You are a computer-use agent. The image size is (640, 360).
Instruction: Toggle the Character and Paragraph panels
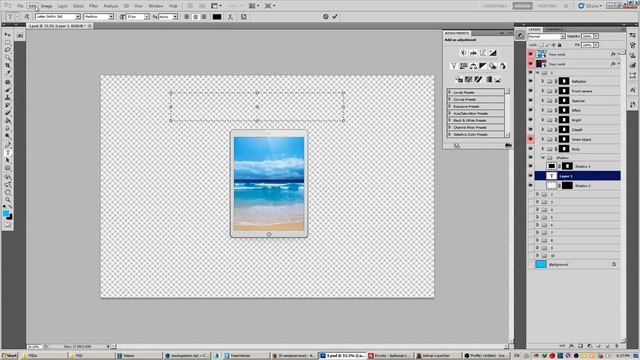pos(244,17)
